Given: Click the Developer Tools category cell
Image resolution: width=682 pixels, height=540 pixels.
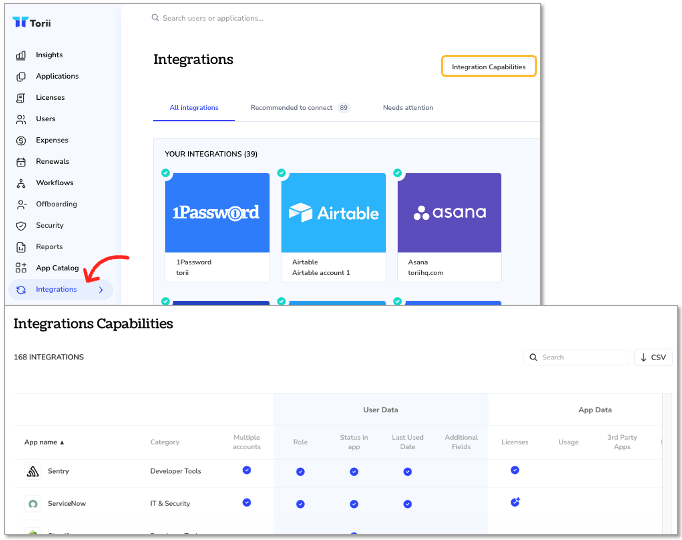Looking at the screenshot, I should [176, 471].
